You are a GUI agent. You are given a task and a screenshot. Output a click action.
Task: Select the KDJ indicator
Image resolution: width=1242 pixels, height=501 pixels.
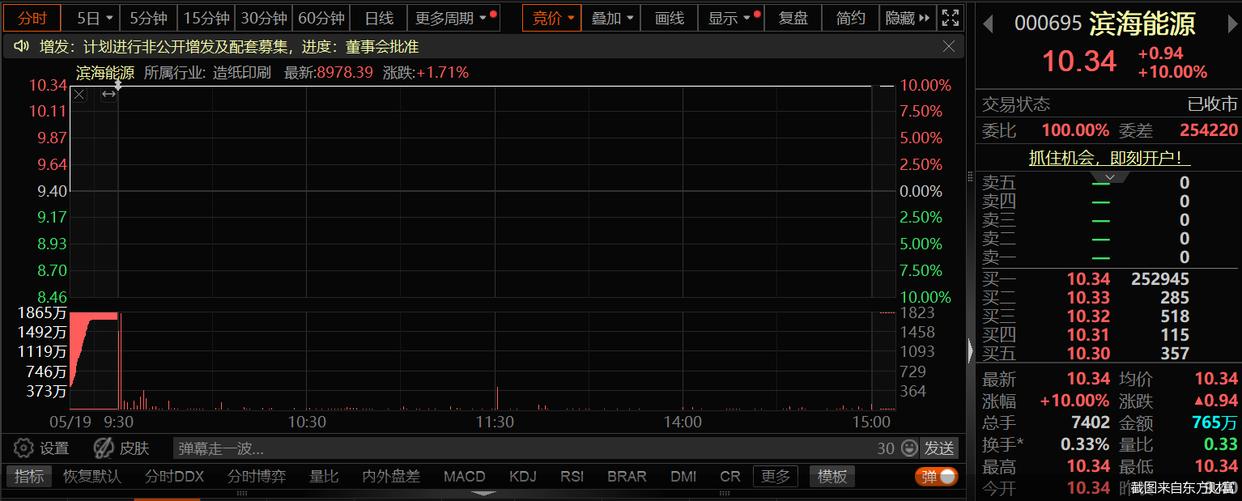click(x=522, y=476)
